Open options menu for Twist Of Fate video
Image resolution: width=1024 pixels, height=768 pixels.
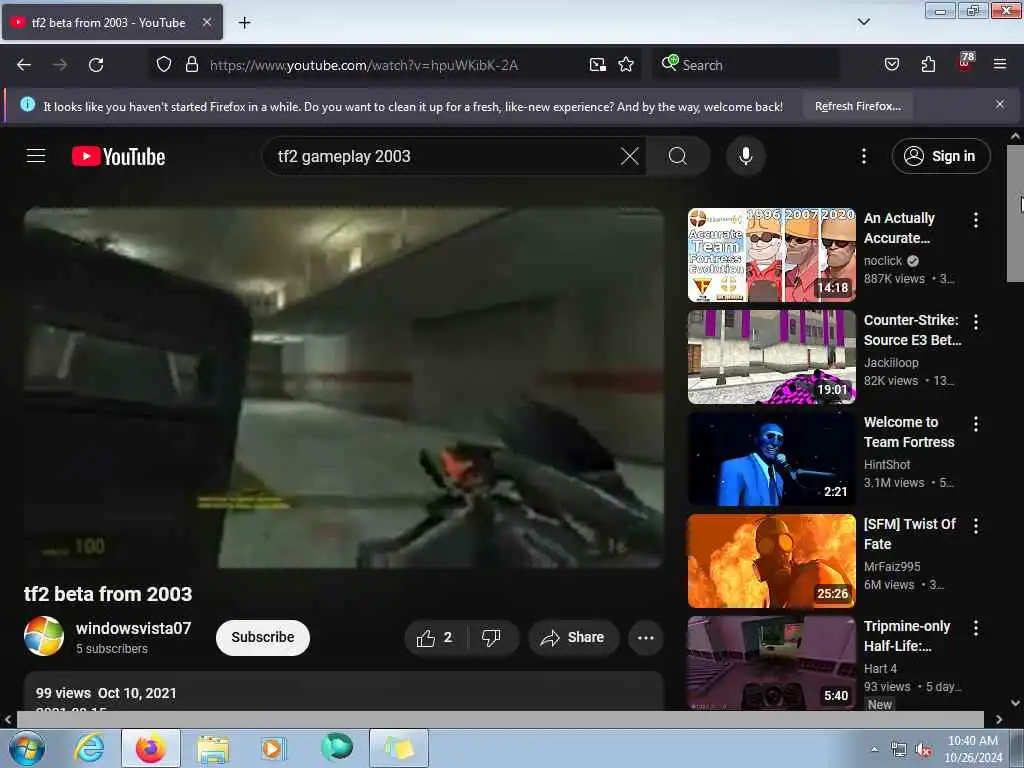[x=976, y=526]
